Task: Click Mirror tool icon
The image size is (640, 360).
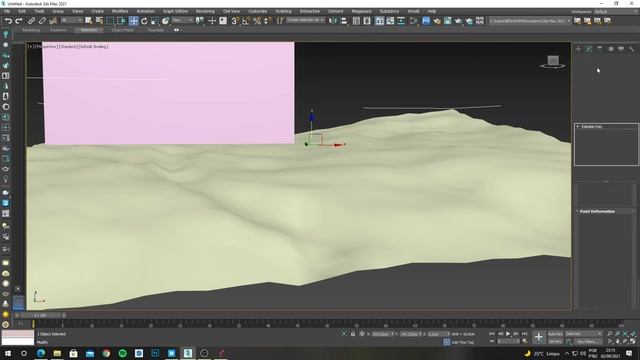Action: click(x=333, y=20)
